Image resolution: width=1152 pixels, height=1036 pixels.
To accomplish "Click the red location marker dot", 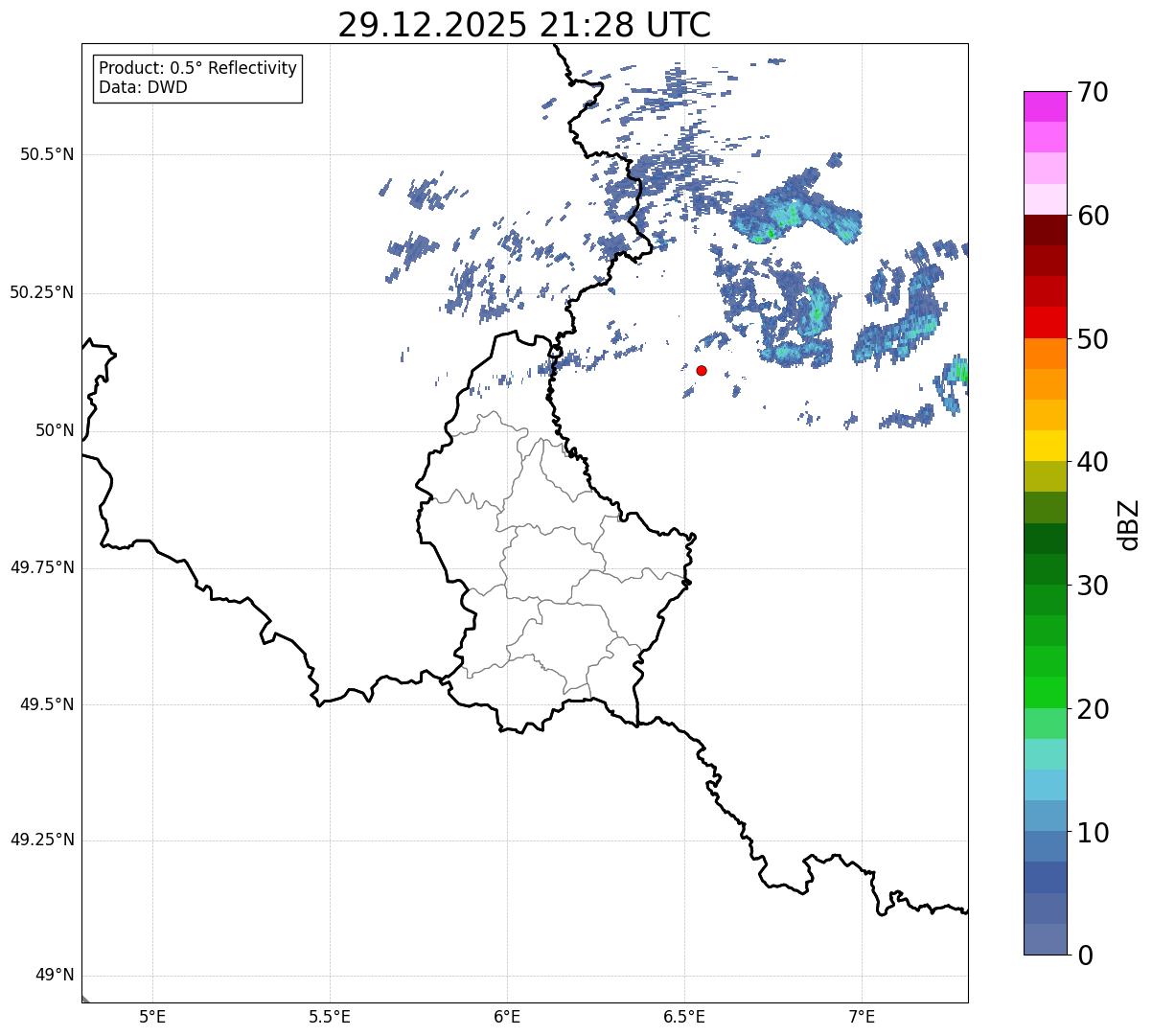I will tap(702, 370).
